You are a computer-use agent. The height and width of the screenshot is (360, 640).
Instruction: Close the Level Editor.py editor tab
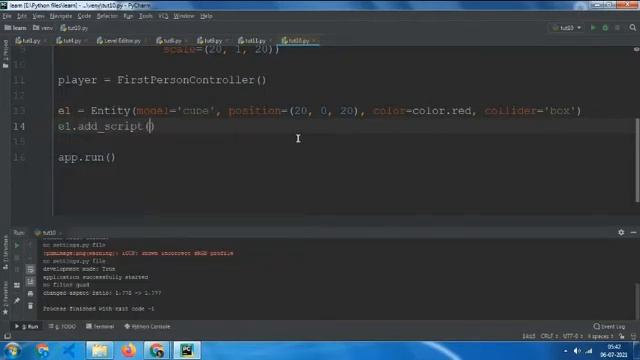click(145, 41)
